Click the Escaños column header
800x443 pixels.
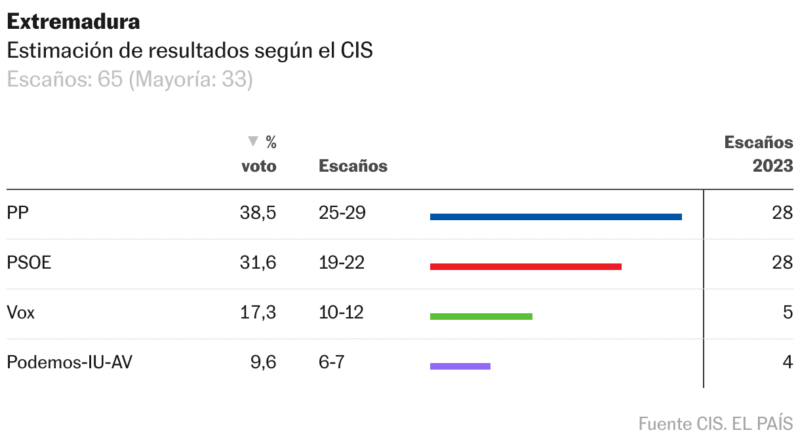352,166
